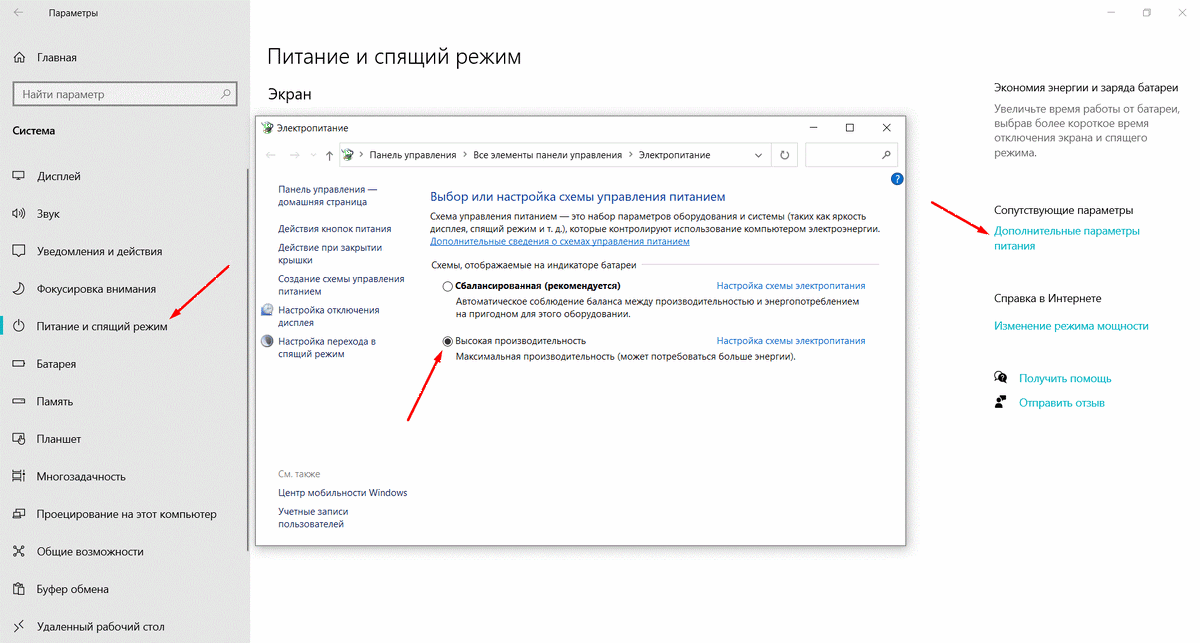1200x643 pixels.
Task: Click the Звук speaker icon in sidebar
Action: tap(18, 214)
